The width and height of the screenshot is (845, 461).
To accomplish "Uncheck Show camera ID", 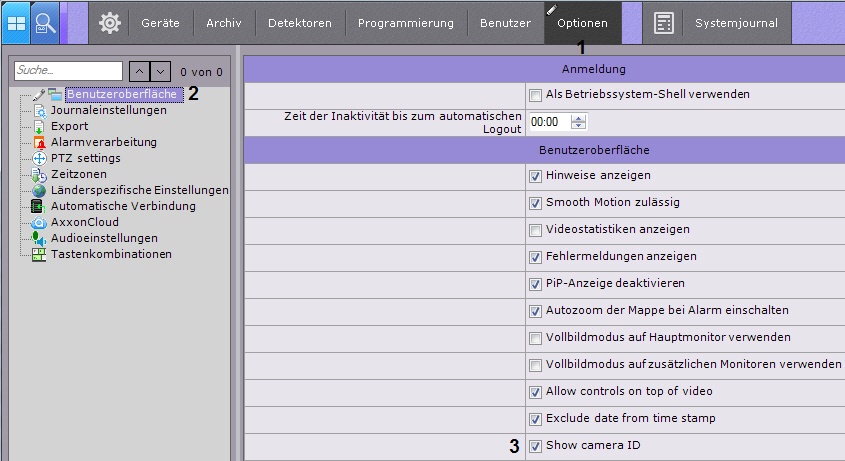I will [x=536, y=446].
